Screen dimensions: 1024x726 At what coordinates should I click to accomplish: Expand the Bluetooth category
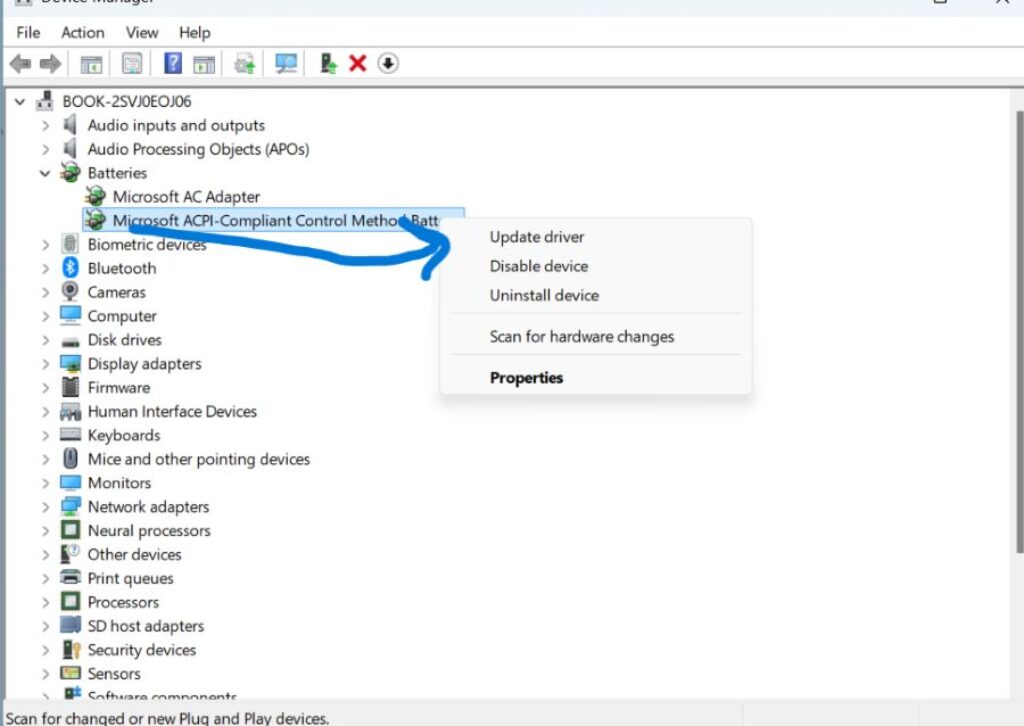click(45, 268)
